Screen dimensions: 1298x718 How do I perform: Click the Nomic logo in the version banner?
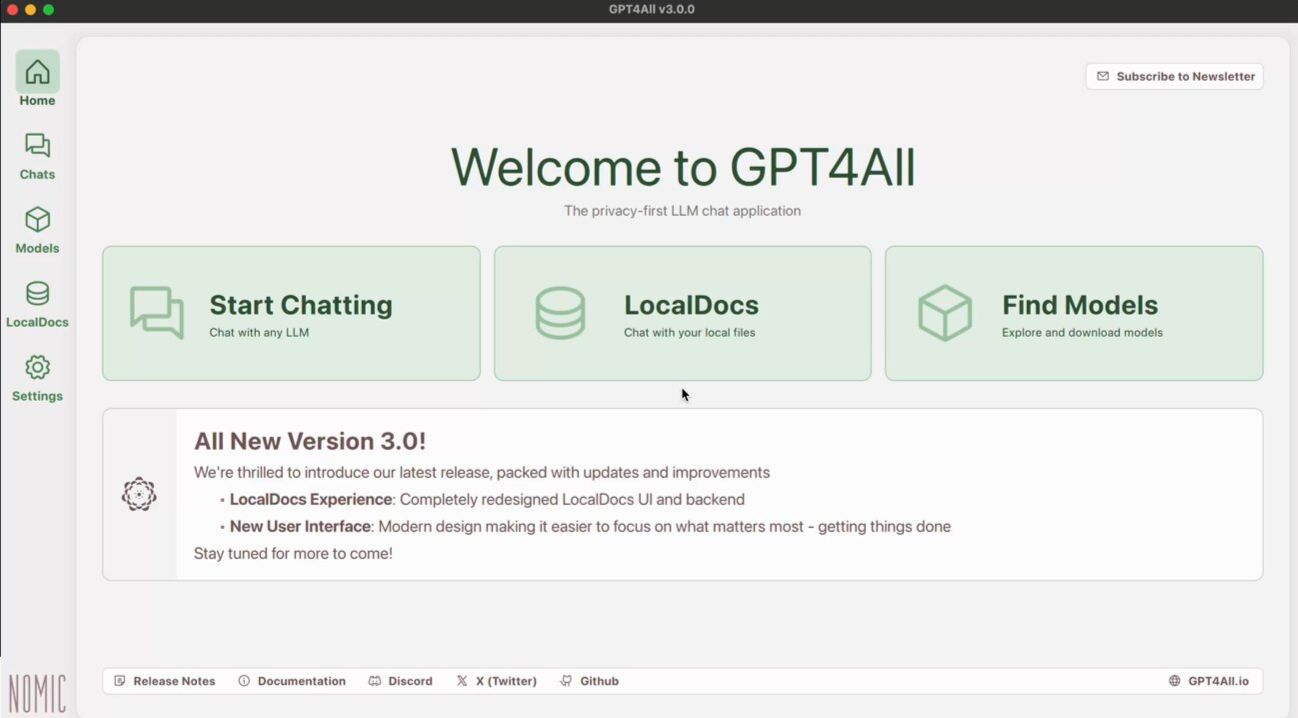tap(139, 493)
